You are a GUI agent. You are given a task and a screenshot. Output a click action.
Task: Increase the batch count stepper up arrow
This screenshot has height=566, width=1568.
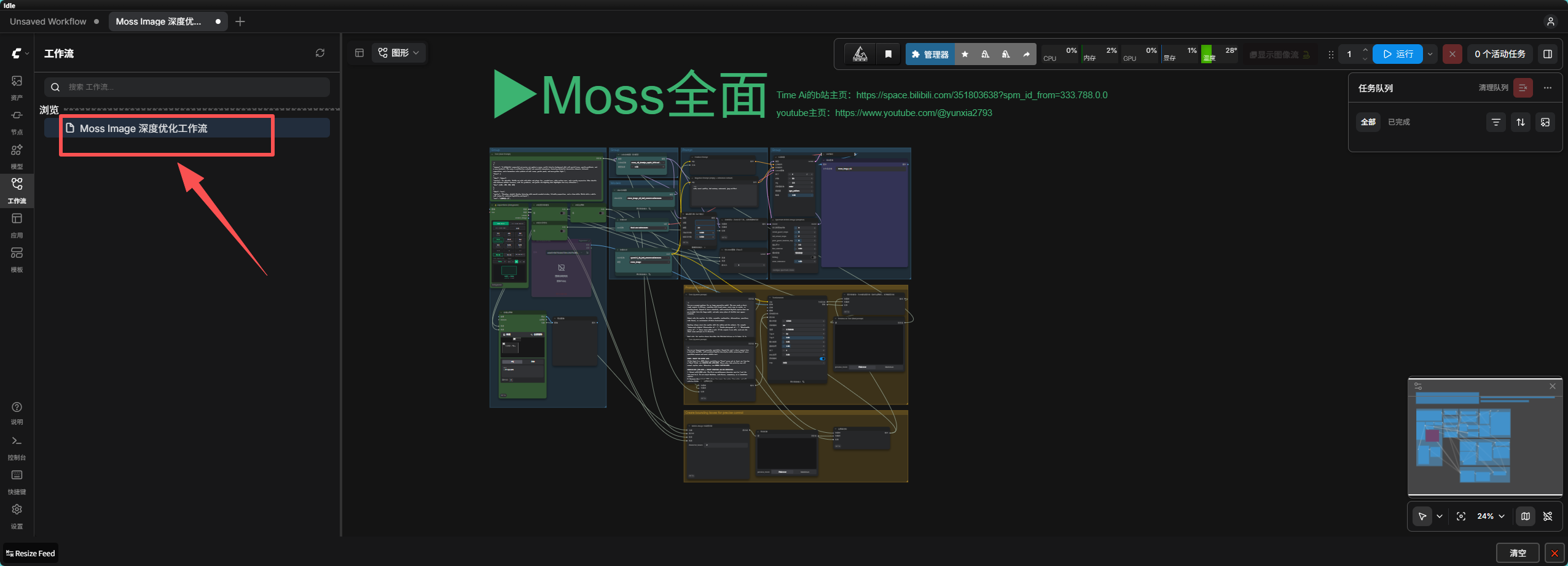point(1365,50)
